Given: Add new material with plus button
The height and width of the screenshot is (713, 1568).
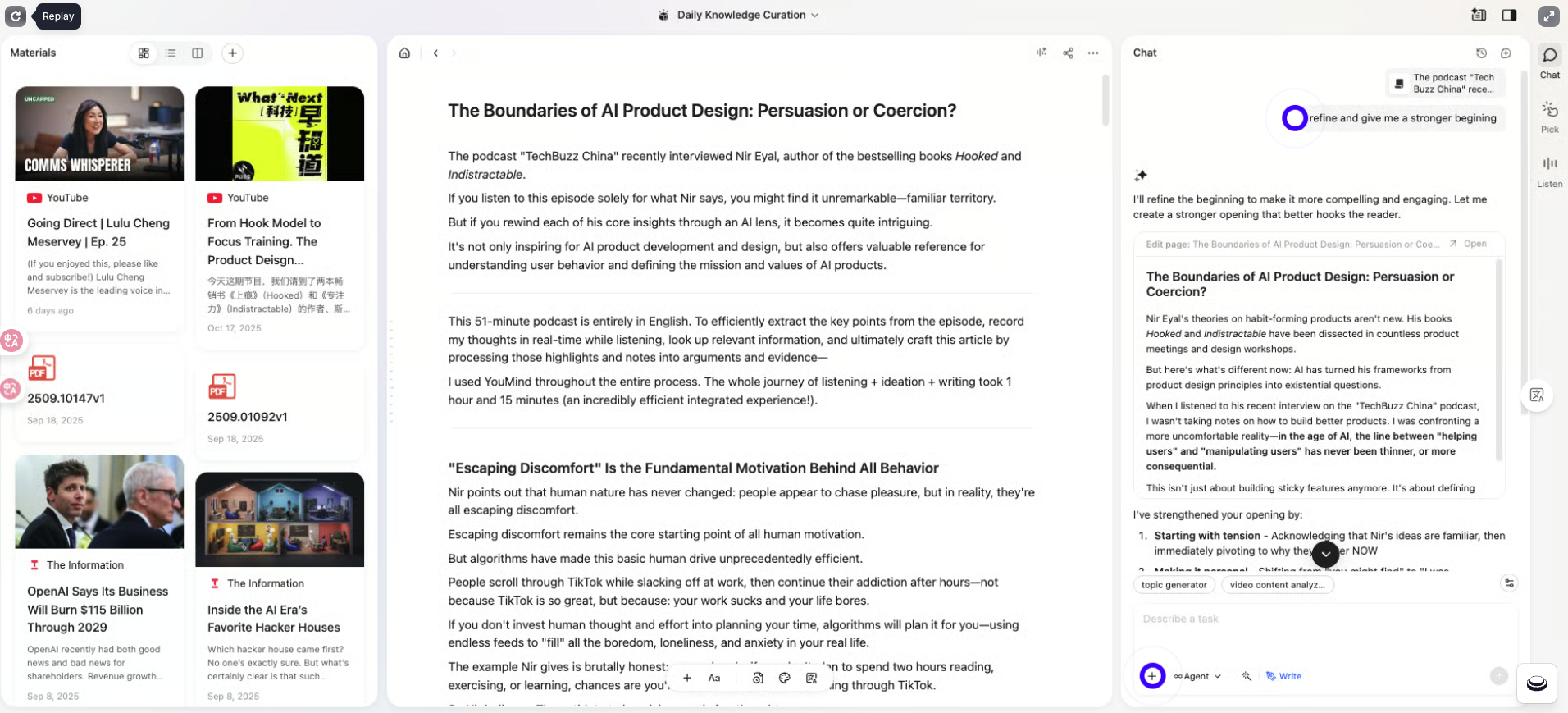Looking at the screenshot, I should point(233,53).
